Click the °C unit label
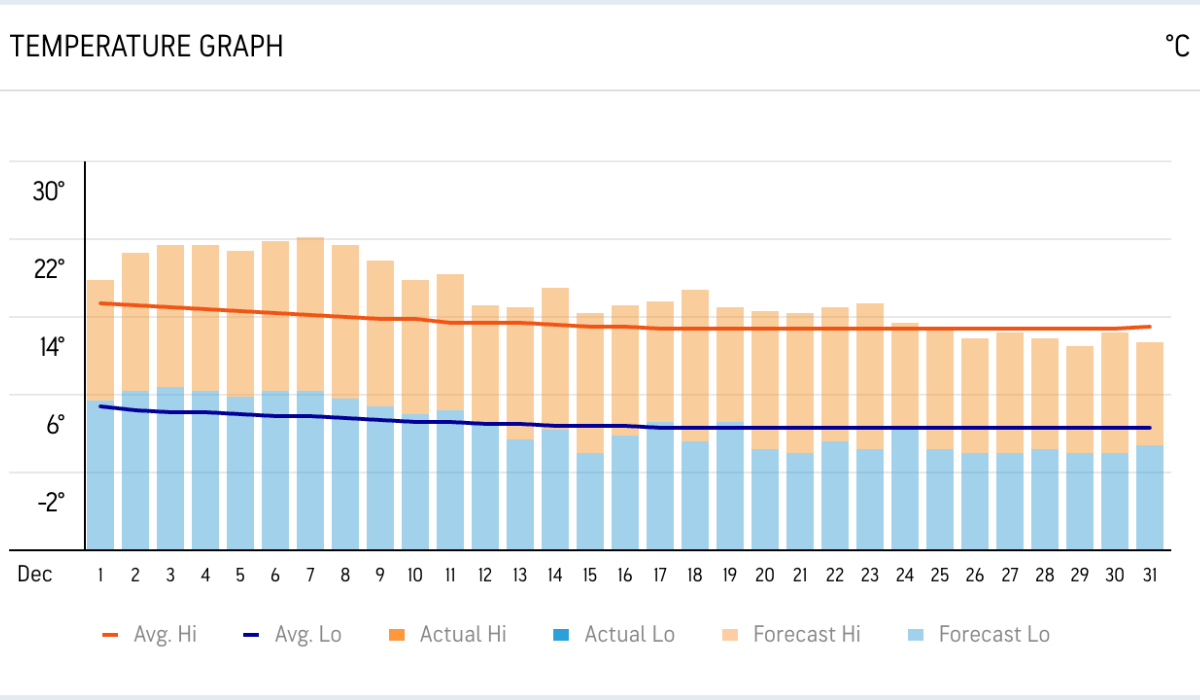This screenshot has height=700, width=1200. point(1176,46)
